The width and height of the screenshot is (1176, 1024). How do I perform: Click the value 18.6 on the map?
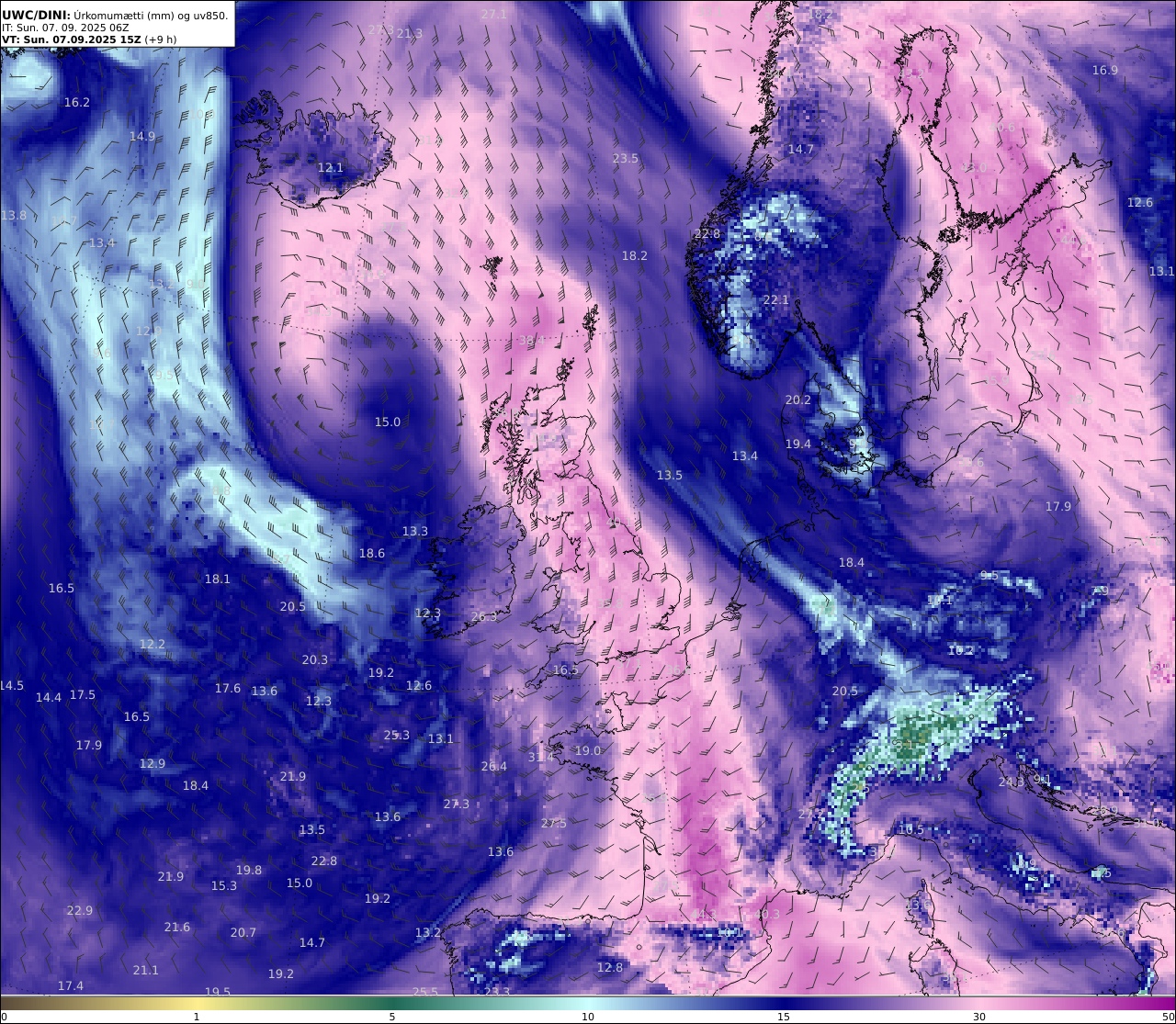pos(372,553)
